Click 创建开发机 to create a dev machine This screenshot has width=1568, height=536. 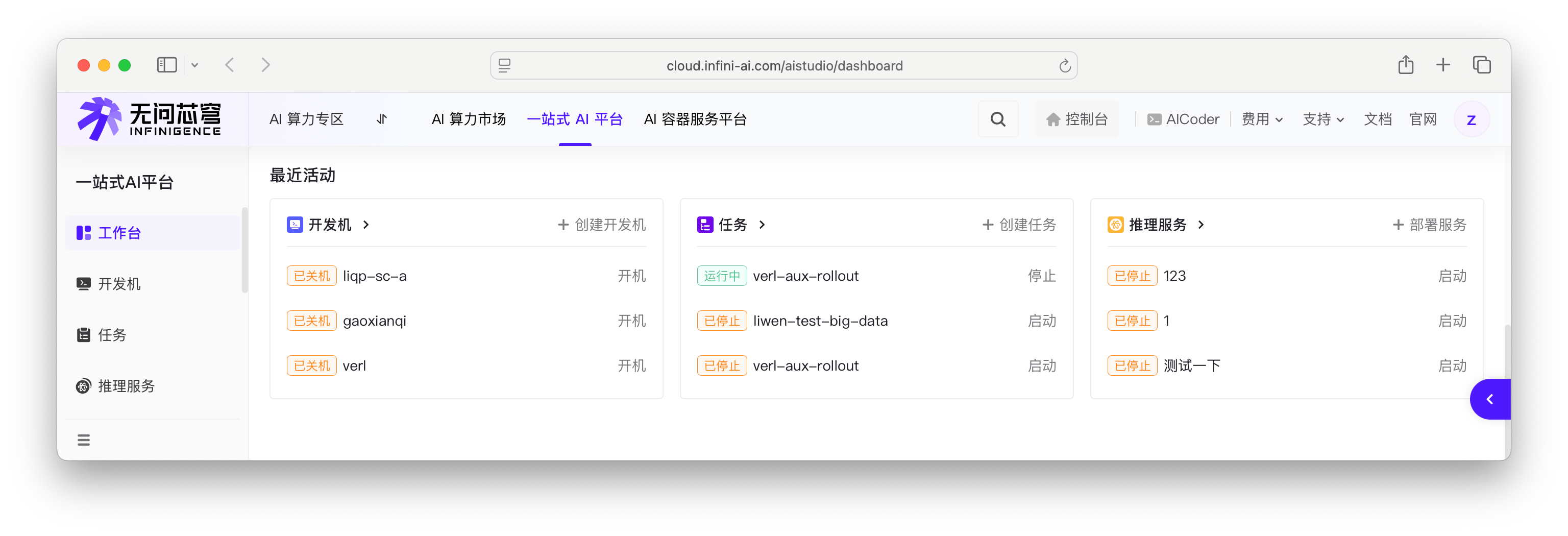[x=601, y=225]
